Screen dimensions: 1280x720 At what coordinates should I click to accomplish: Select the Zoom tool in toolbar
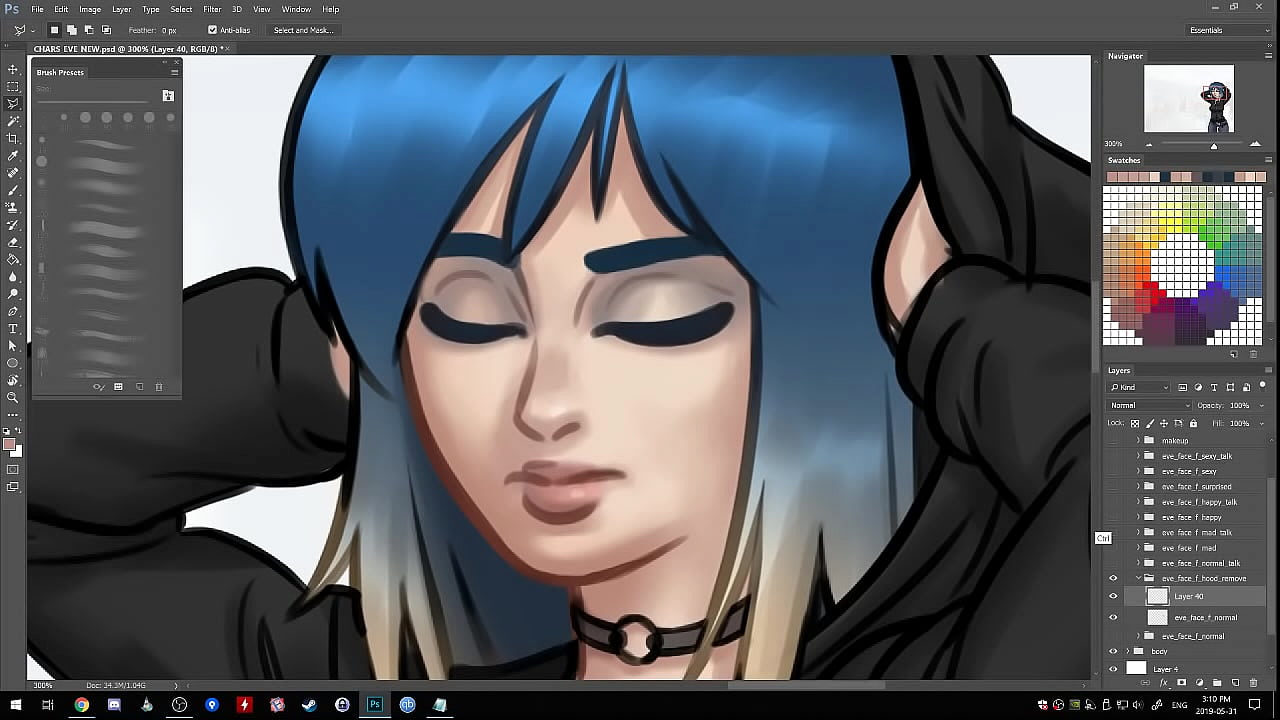[13, 397]
